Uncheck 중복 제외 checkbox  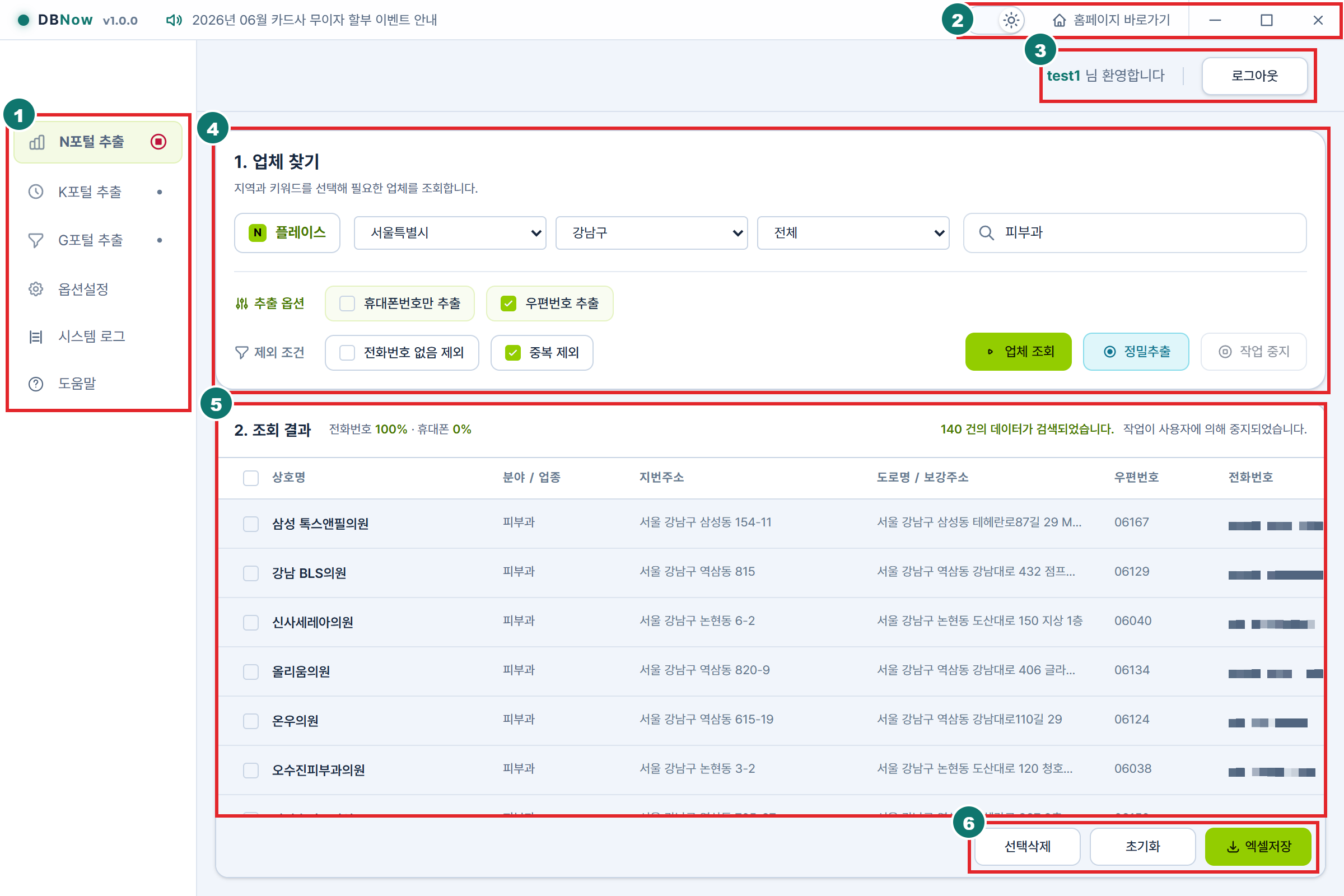(512, 353)
